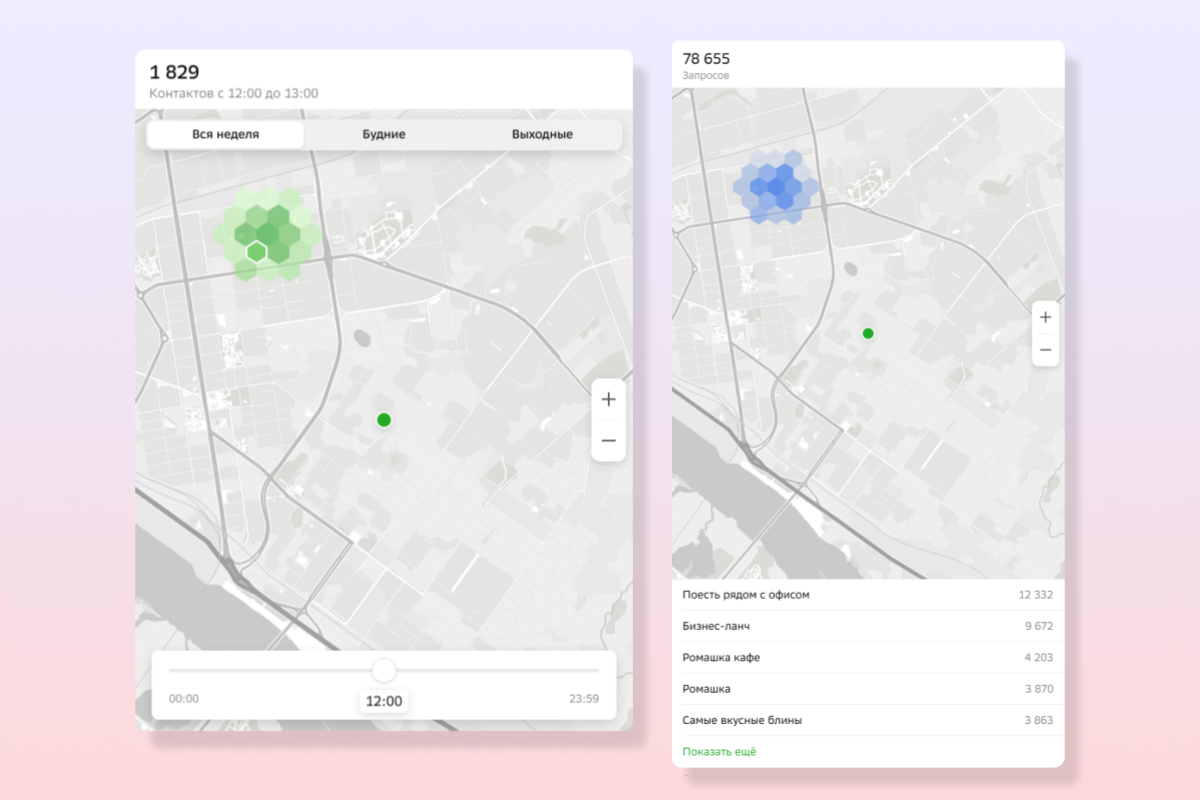Zoom in on the left contacts map
This screenshot has width=1200, height=800.
click(x=608, y=399)
